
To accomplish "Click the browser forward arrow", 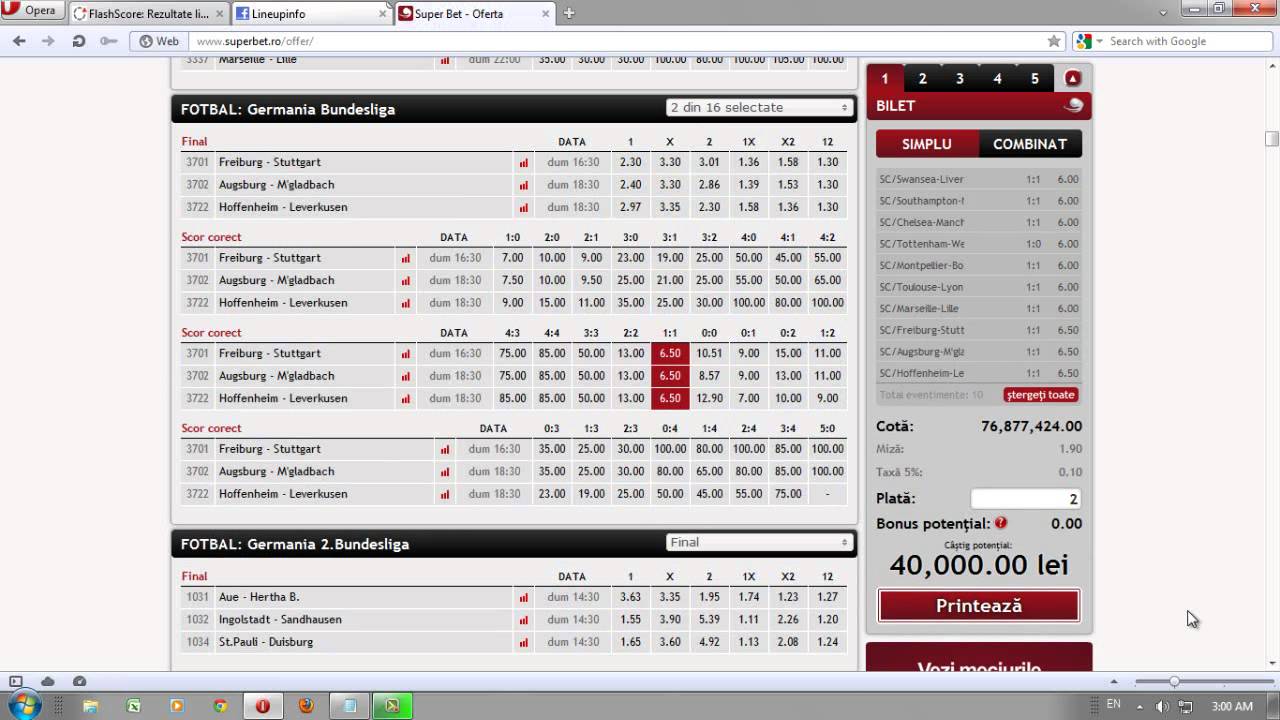I will [48, 41].
